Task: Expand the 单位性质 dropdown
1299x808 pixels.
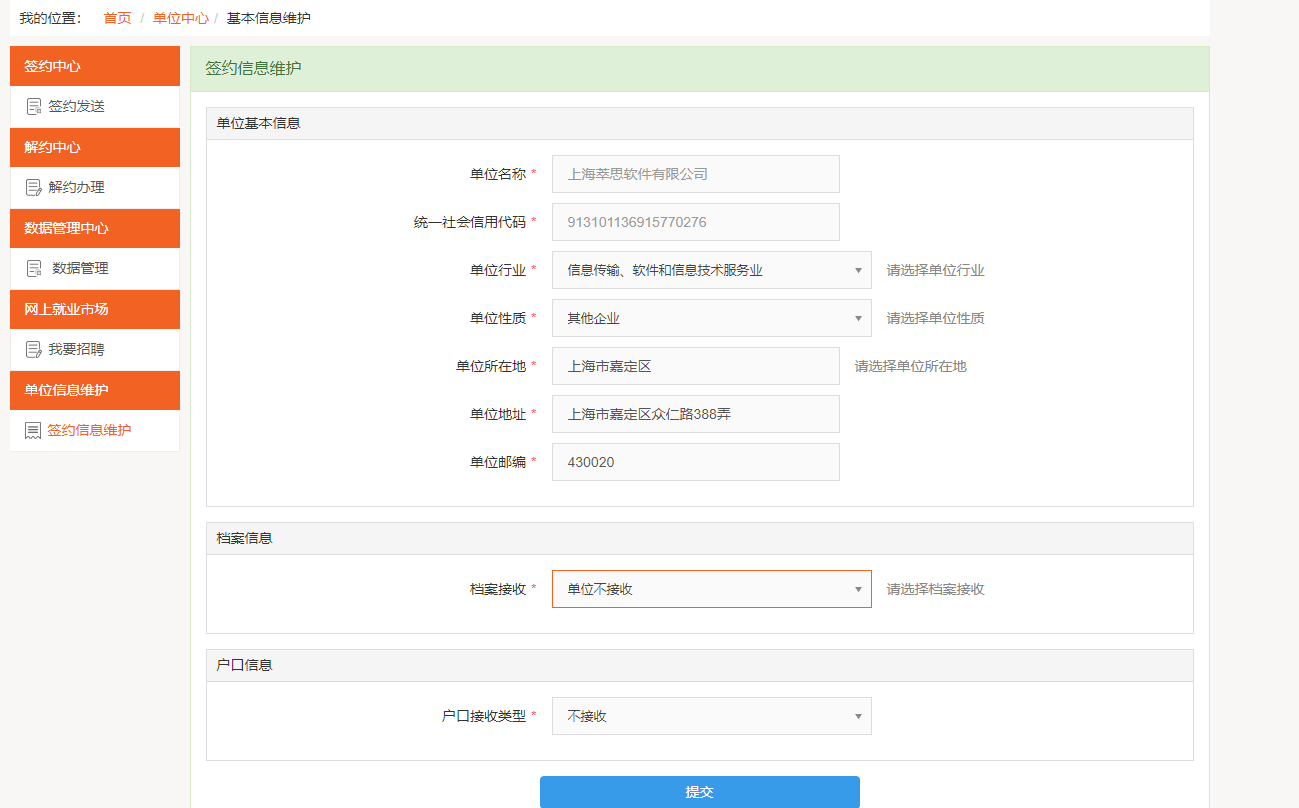Action: [x=711, y=318]
